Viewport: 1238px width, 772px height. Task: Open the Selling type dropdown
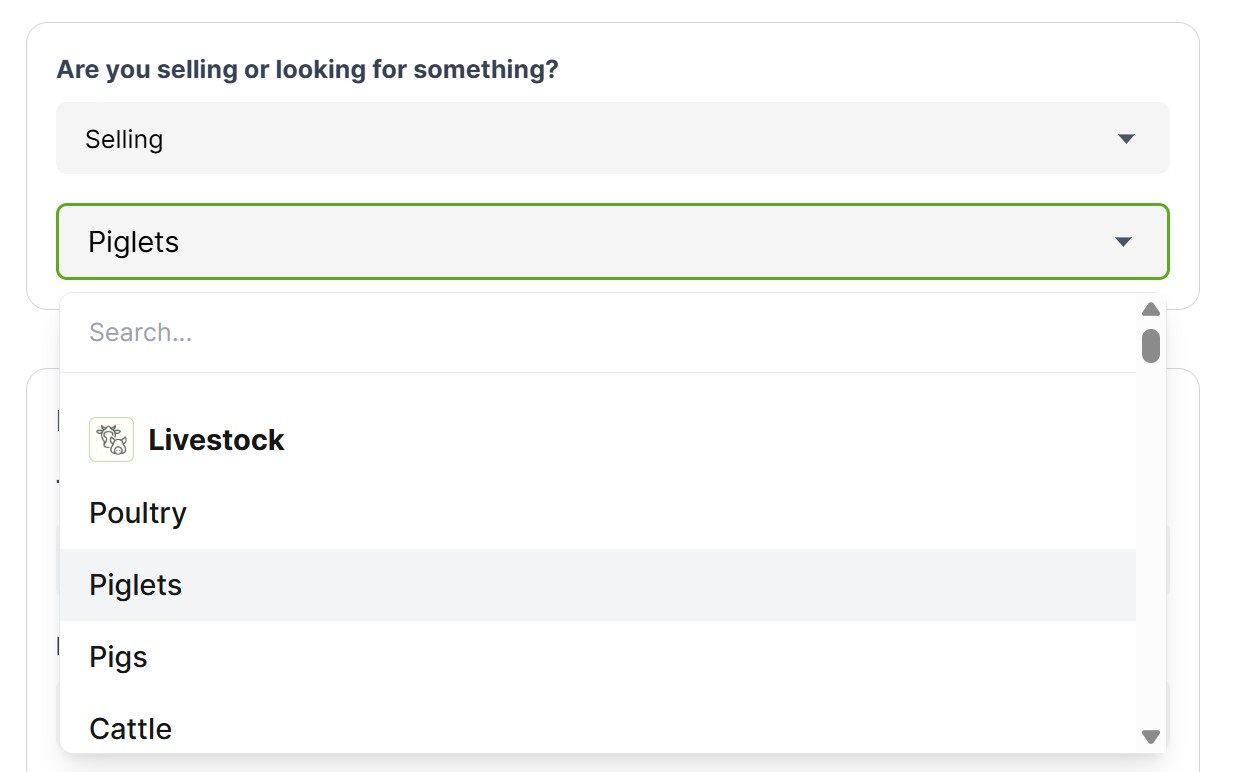click(x=612, y=138)
